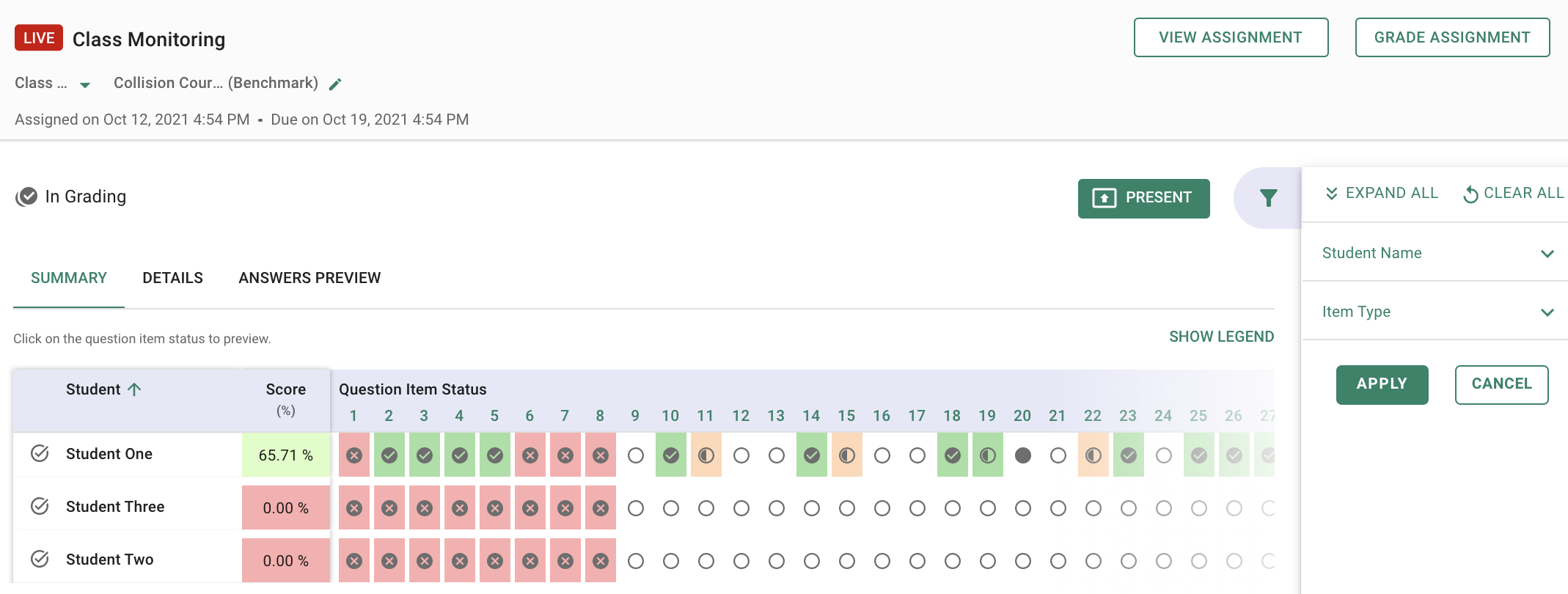Screen dimensions: 1568x594
Task: Expand the Student Name filter
Action: [1435, 253]
